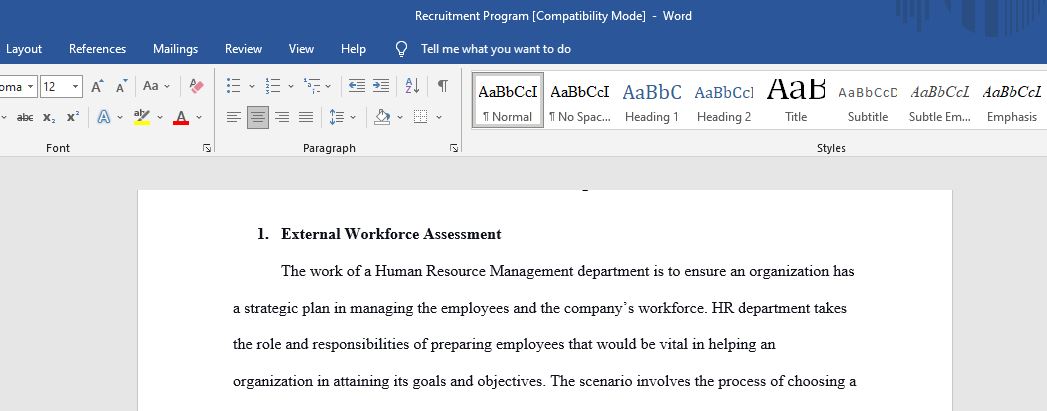Click the Tell me lightbulb icon
This screenshot has height=411, width=1047.
[401, 49]
